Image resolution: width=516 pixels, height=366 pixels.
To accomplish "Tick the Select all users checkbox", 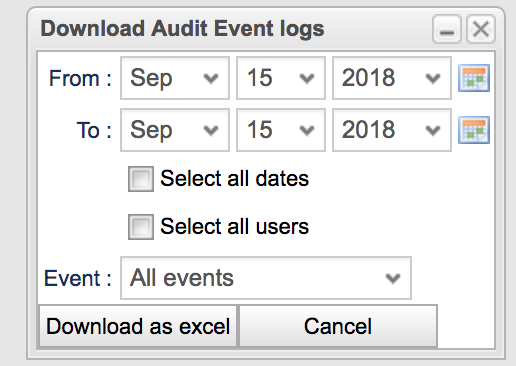I will pos(141,227).
